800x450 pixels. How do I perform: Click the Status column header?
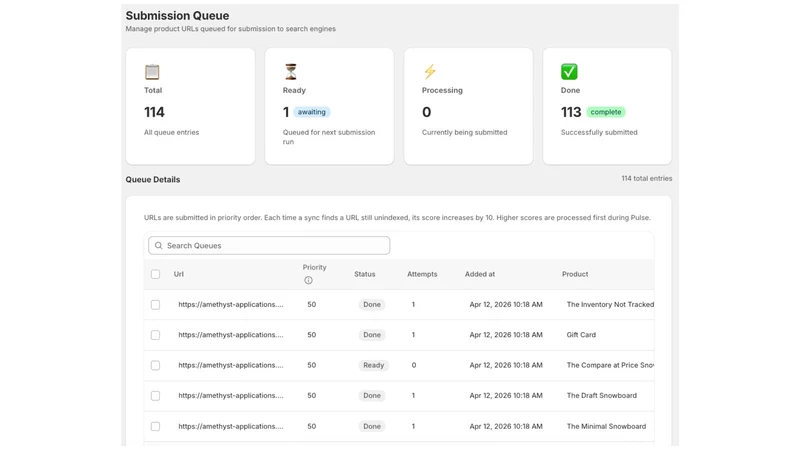pyautogui.click(x=365, y=274)
